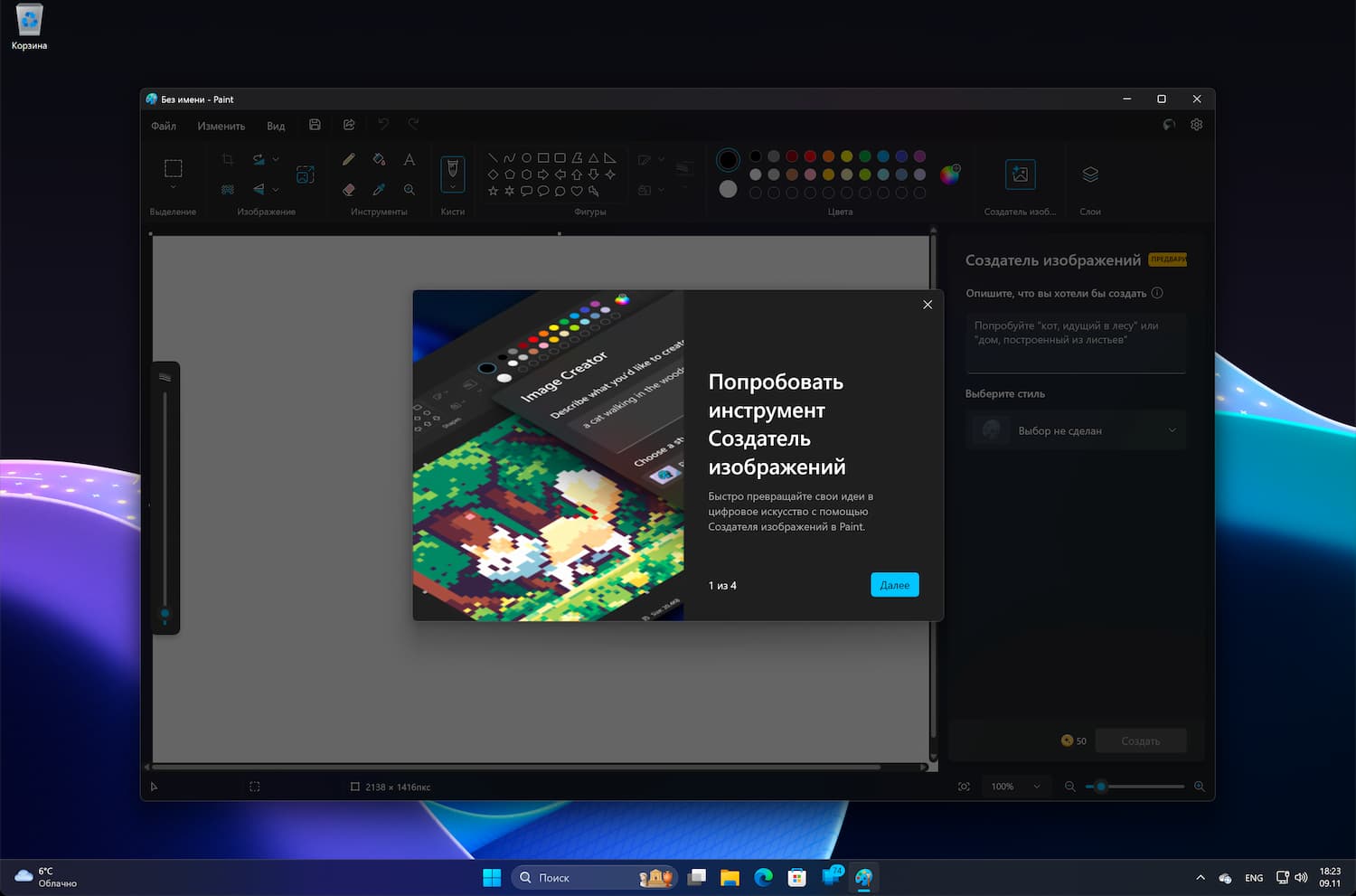Viewport: 1356px width, 896px height.
Task: Select the Eraser tool
Action: coord(349,189)
